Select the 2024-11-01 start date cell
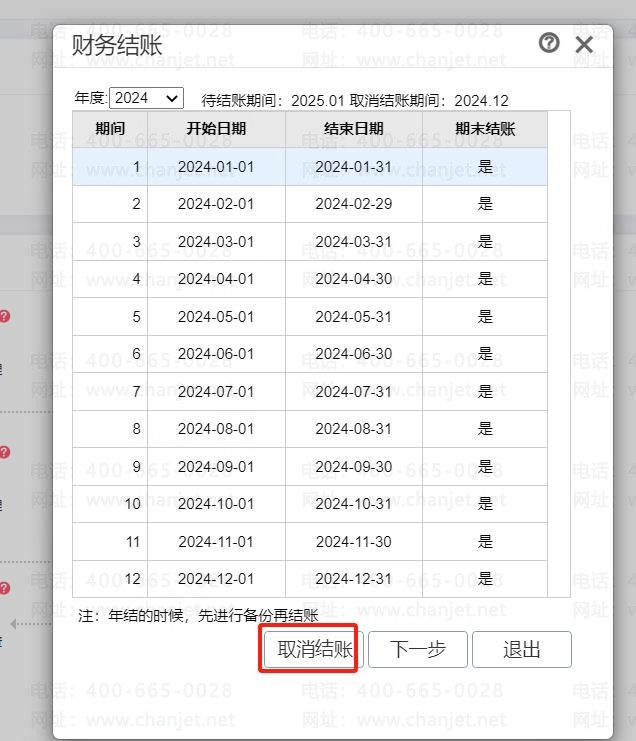Image resolution: width=636 pixels, height=741 pixels. 216,542
